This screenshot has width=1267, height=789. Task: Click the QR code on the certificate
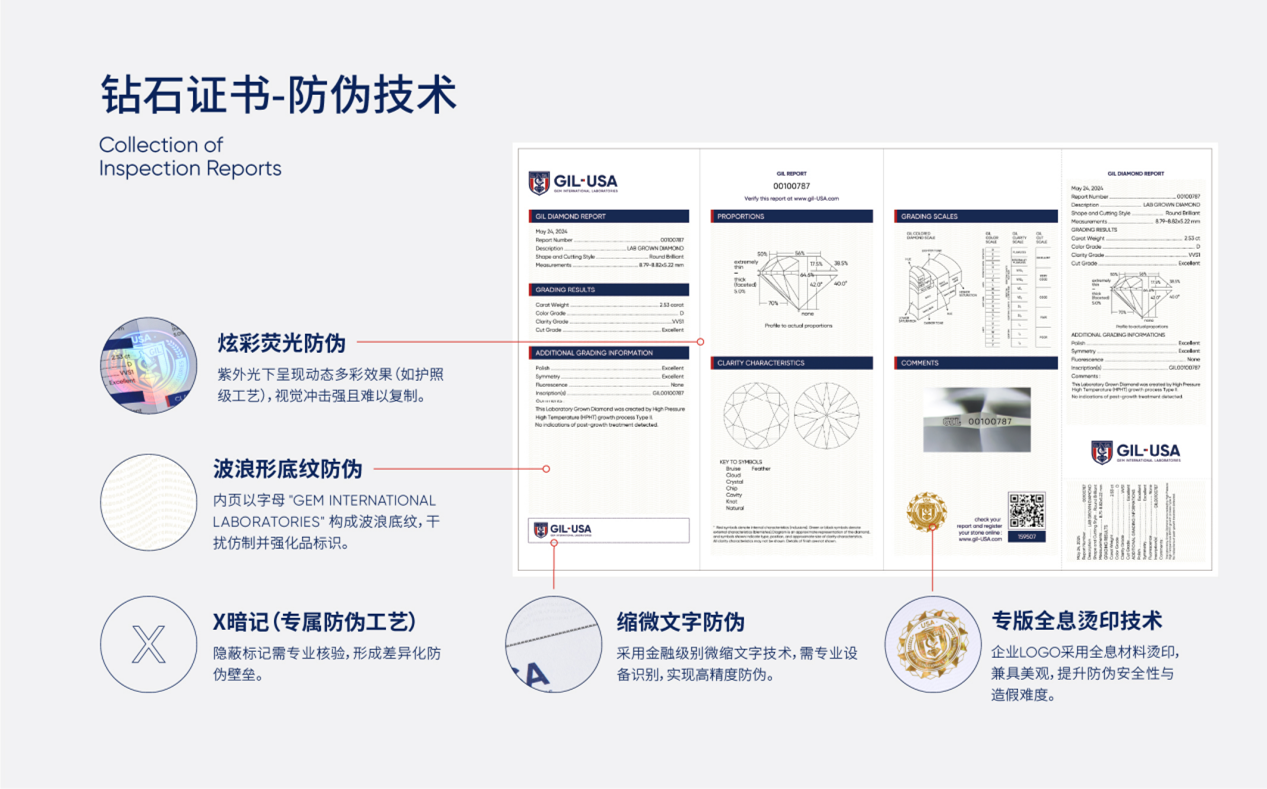click(1026, 510)
